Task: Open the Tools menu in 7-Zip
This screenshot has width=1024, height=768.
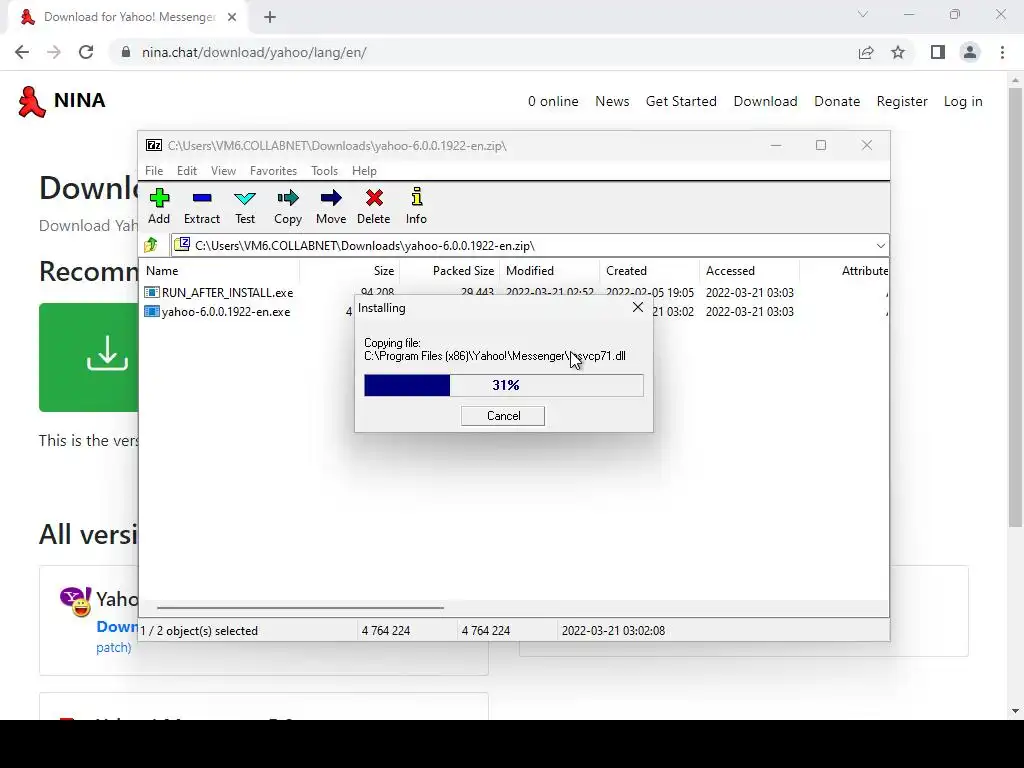Action: pyautogui.click(x=325, y=170)
